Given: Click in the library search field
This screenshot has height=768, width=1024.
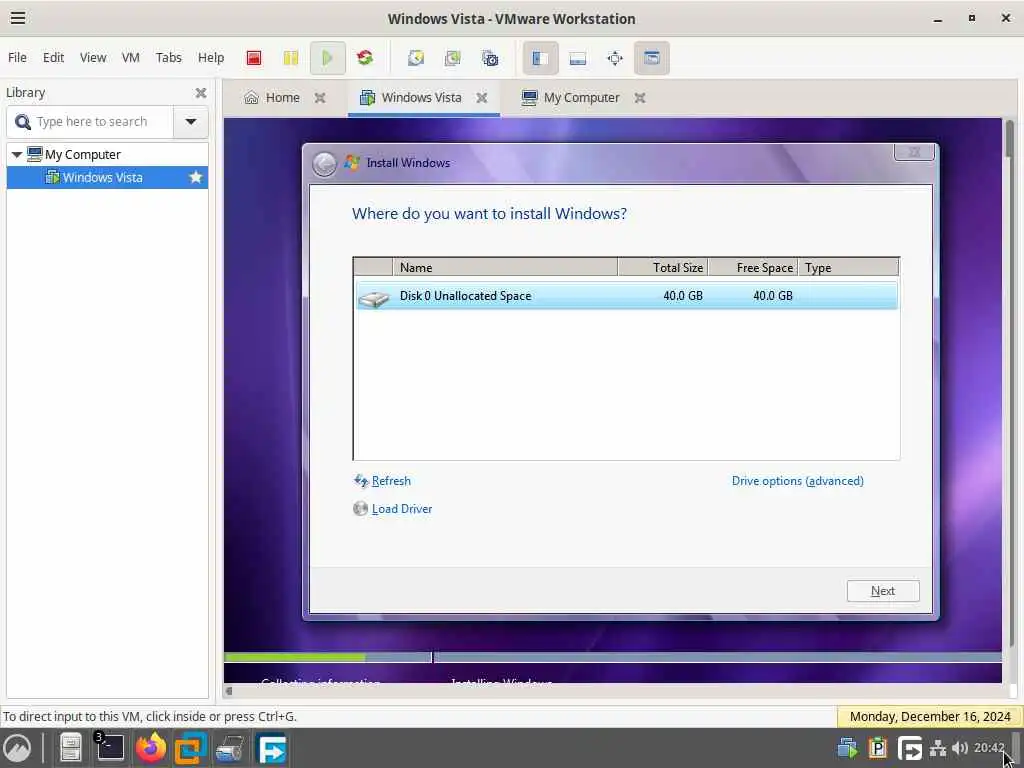Looking at the screenshot, I should [90, 122].
